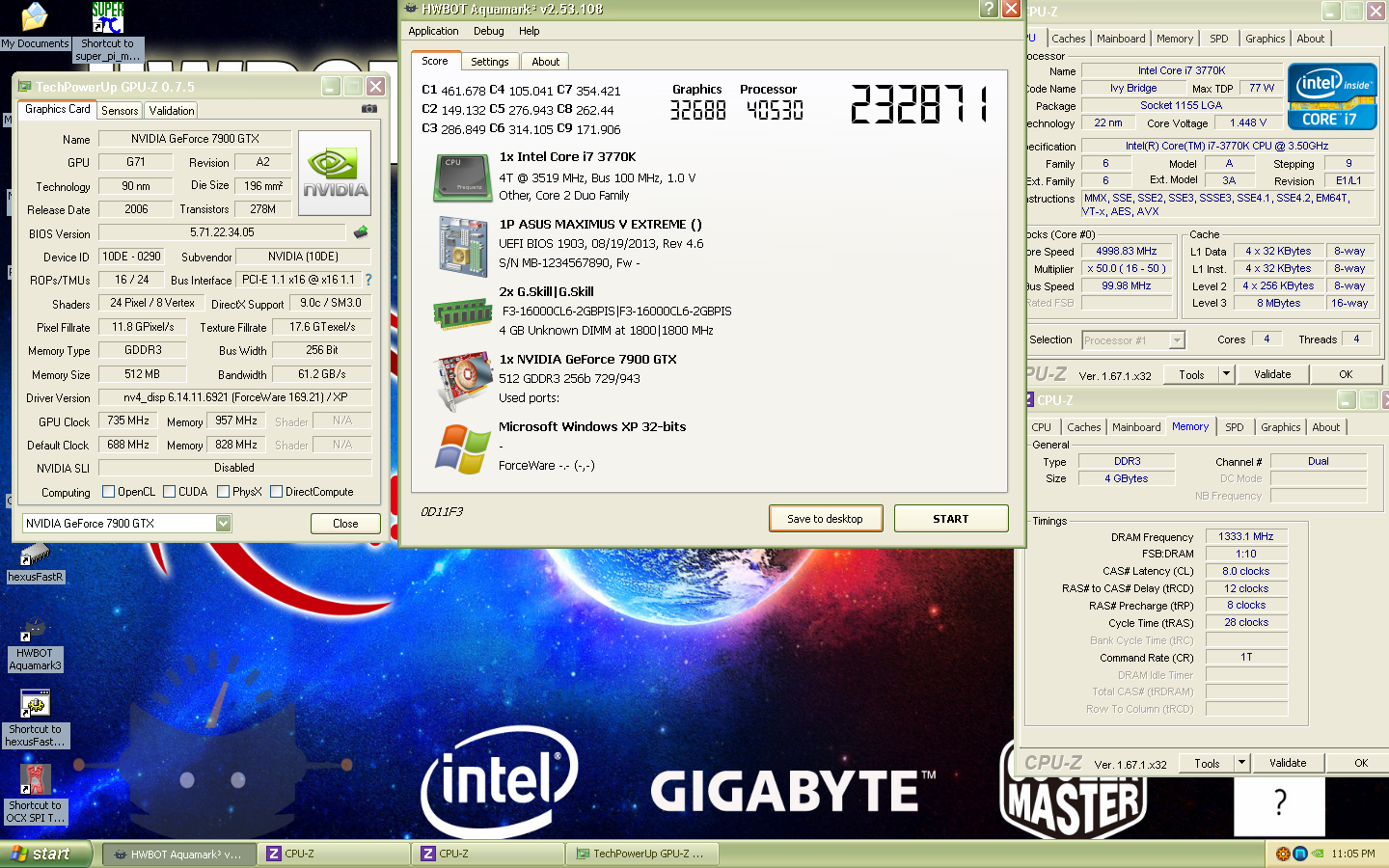Click the help question mark in Aquamark title bar

pos(989,9)
